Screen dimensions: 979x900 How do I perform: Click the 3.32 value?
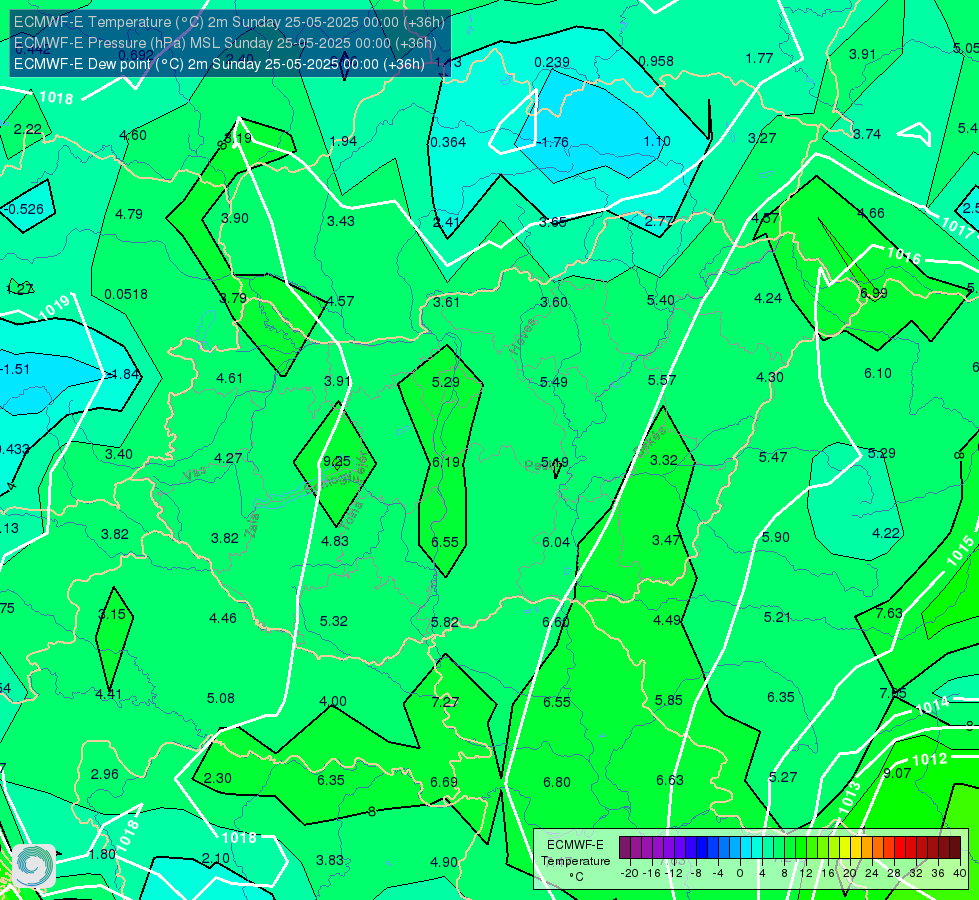point(663,460)
